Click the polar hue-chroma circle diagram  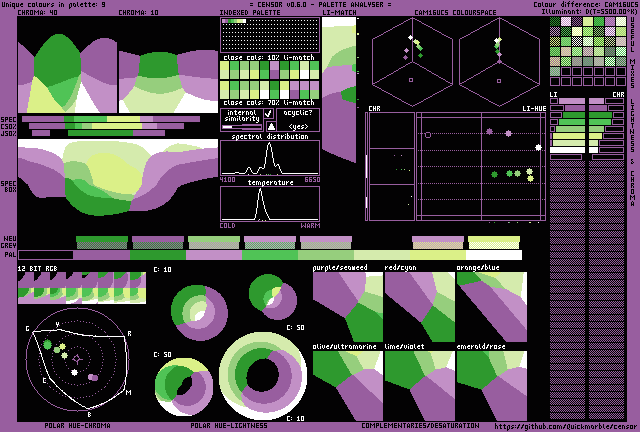click(x=75, y=358)
